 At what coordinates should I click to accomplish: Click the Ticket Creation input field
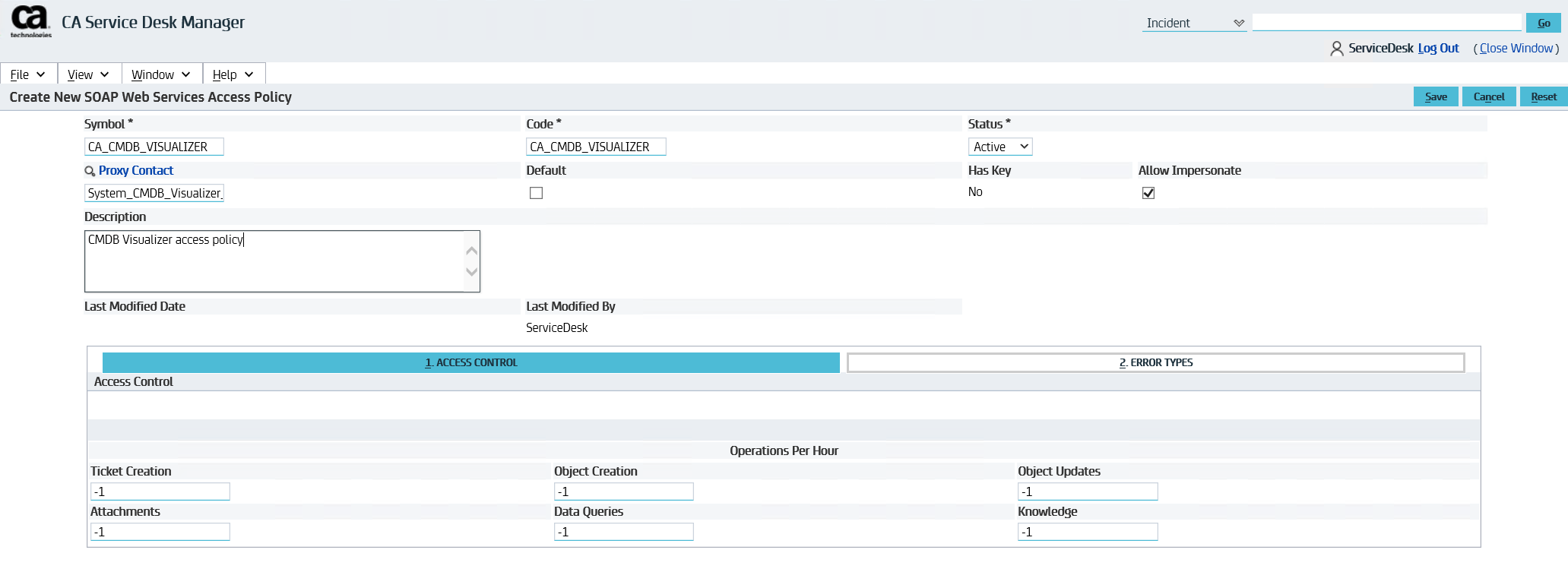pos(160,492)
